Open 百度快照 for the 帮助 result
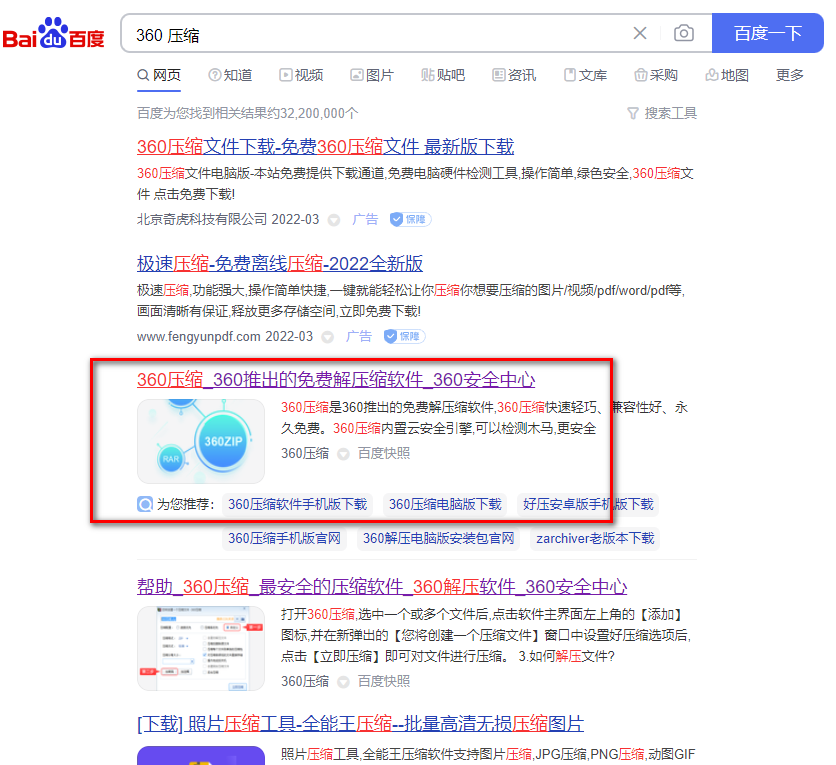Viewport: 836px width, 765px height. click(384, 681)
